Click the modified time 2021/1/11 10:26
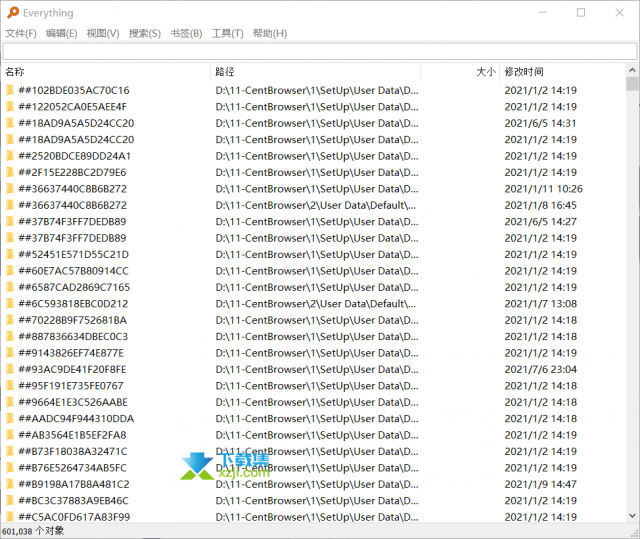 pos(544,189)
